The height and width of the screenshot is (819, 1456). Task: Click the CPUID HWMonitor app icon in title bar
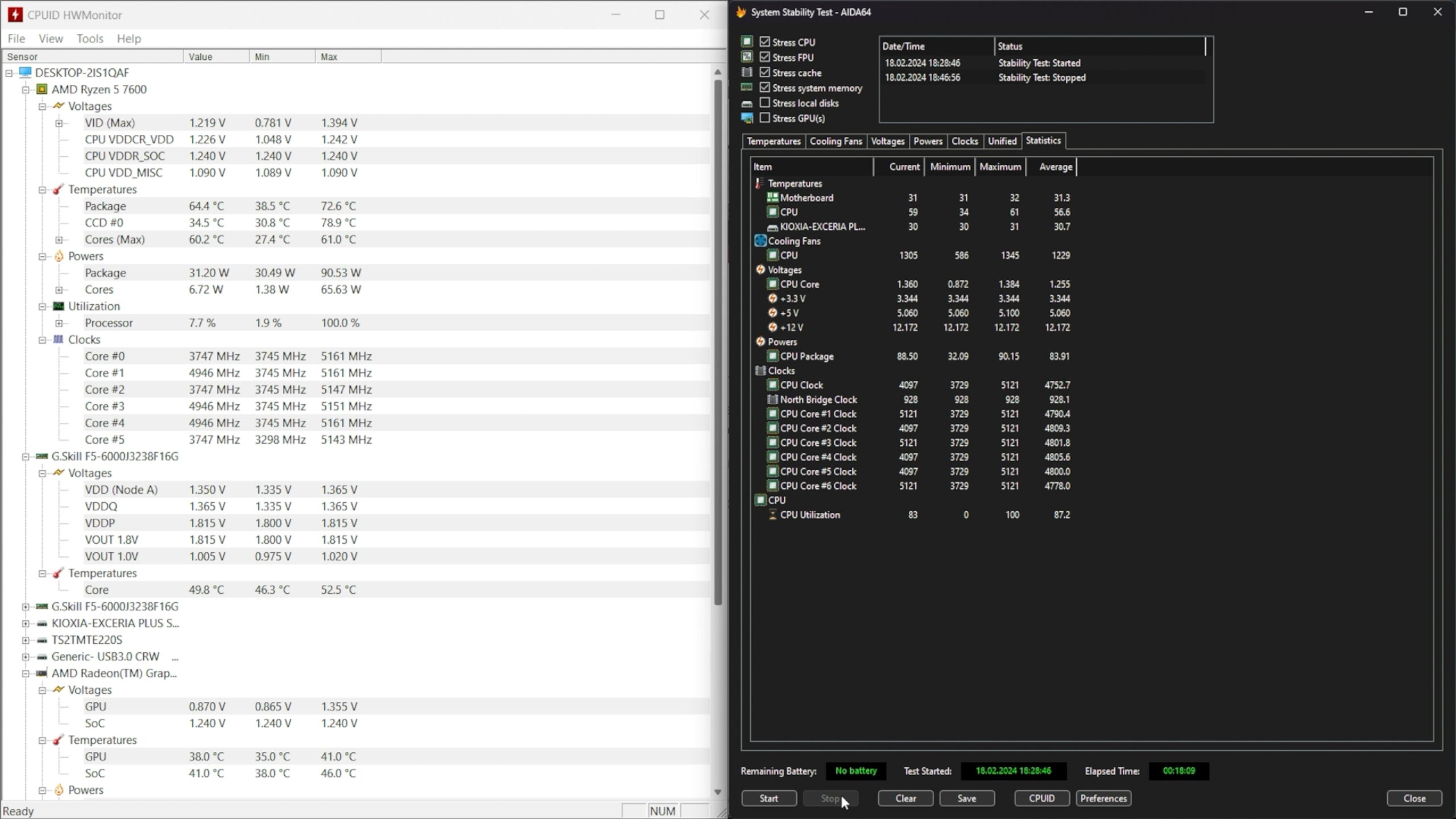tap(15, 15)
